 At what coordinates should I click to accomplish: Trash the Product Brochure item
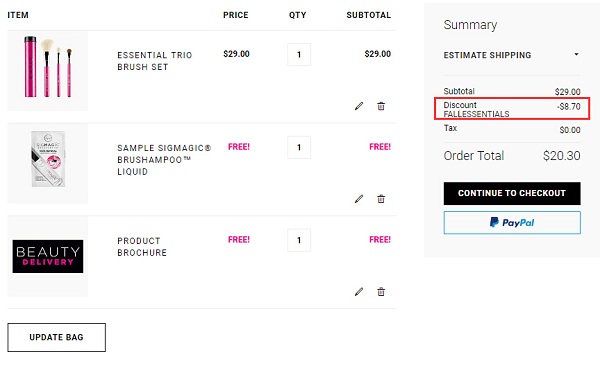(x=381, y=292)
